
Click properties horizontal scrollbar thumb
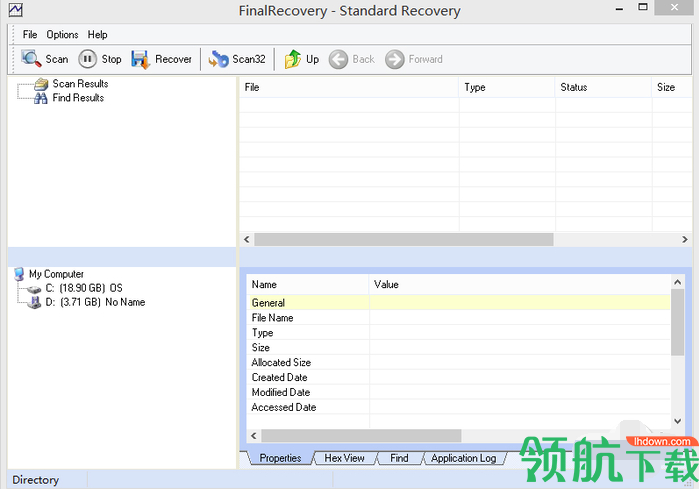click(361, 436)
